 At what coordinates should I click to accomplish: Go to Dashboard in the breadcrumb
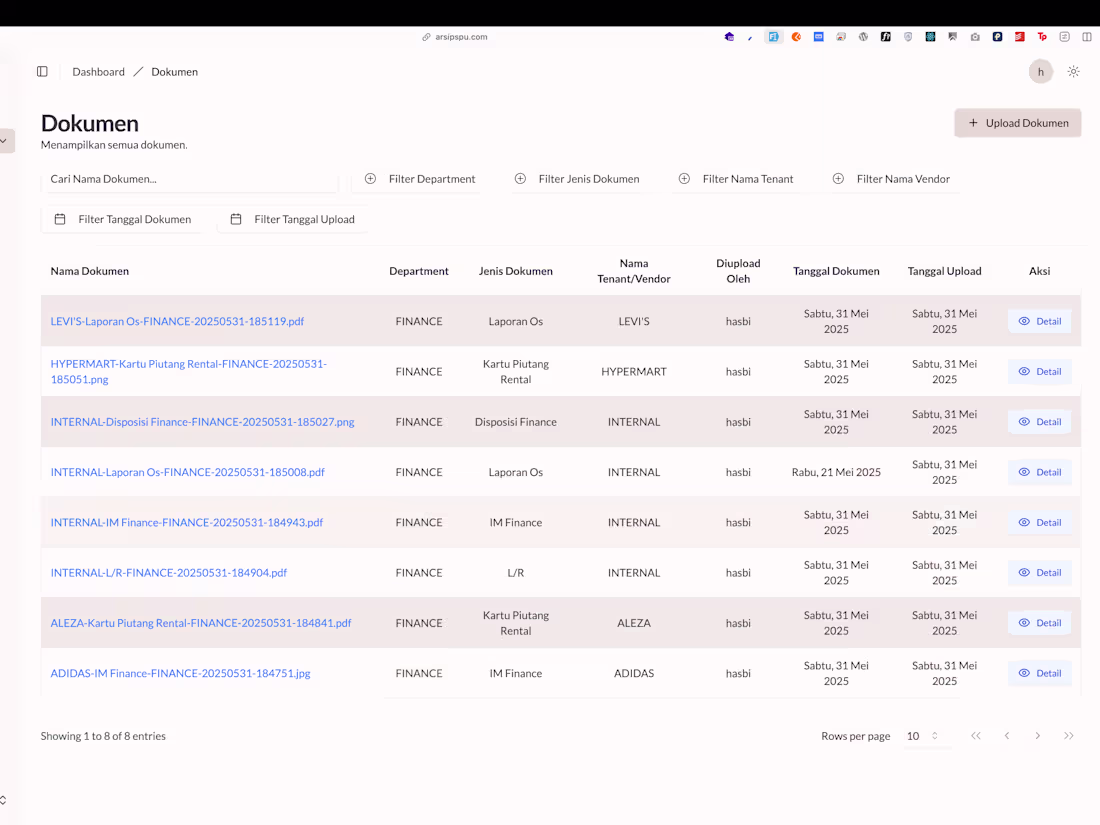pyautogui.click(x=98, y=72)
